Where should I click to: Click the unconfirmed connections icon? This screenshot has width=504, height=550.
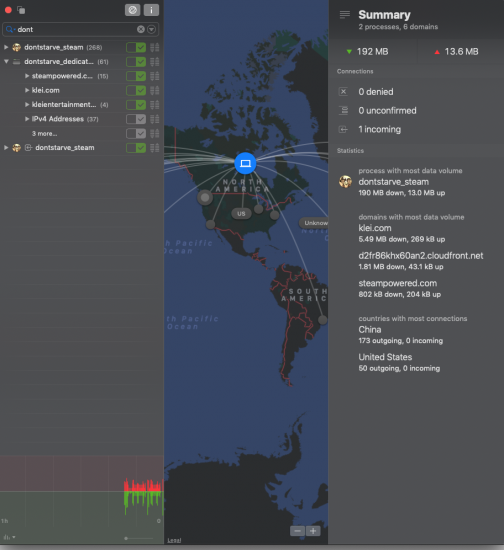coord(343,110)
